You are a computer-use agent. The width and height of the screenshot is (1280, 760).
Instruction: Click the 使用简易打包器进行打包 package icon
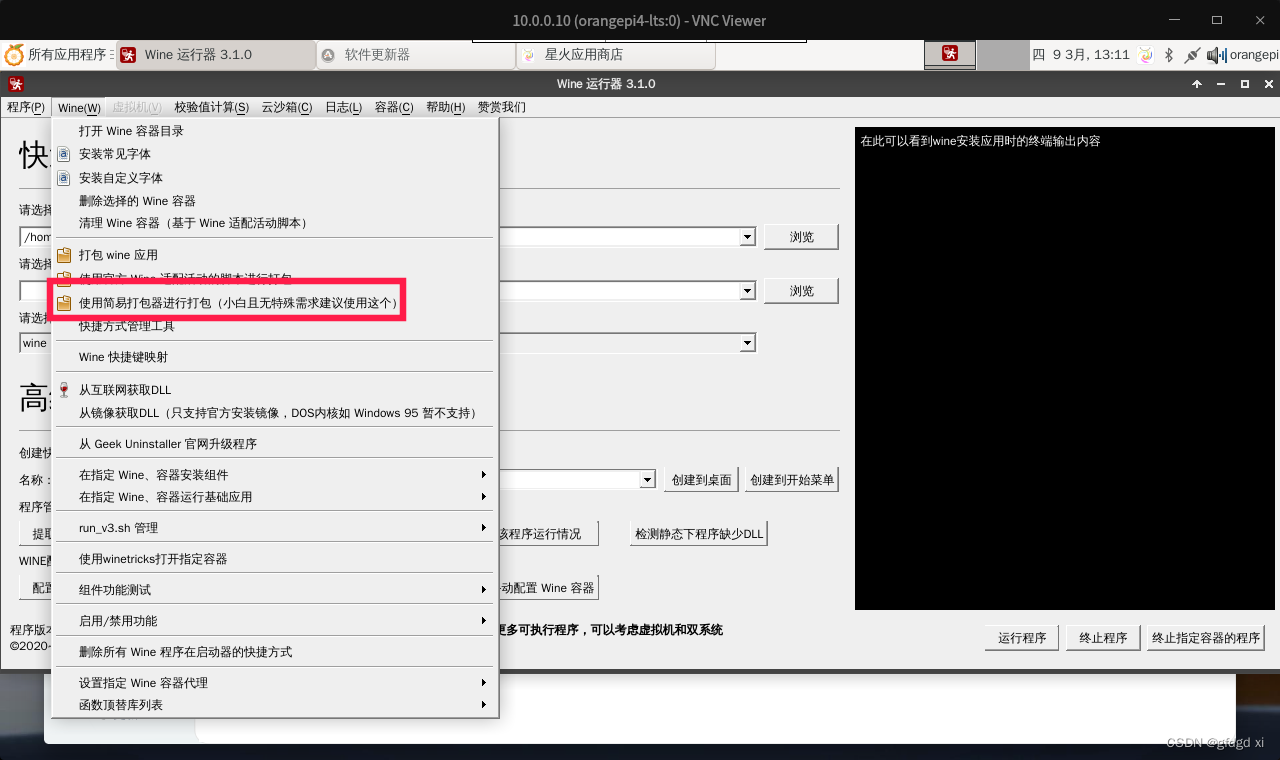(x=64, y=302)
